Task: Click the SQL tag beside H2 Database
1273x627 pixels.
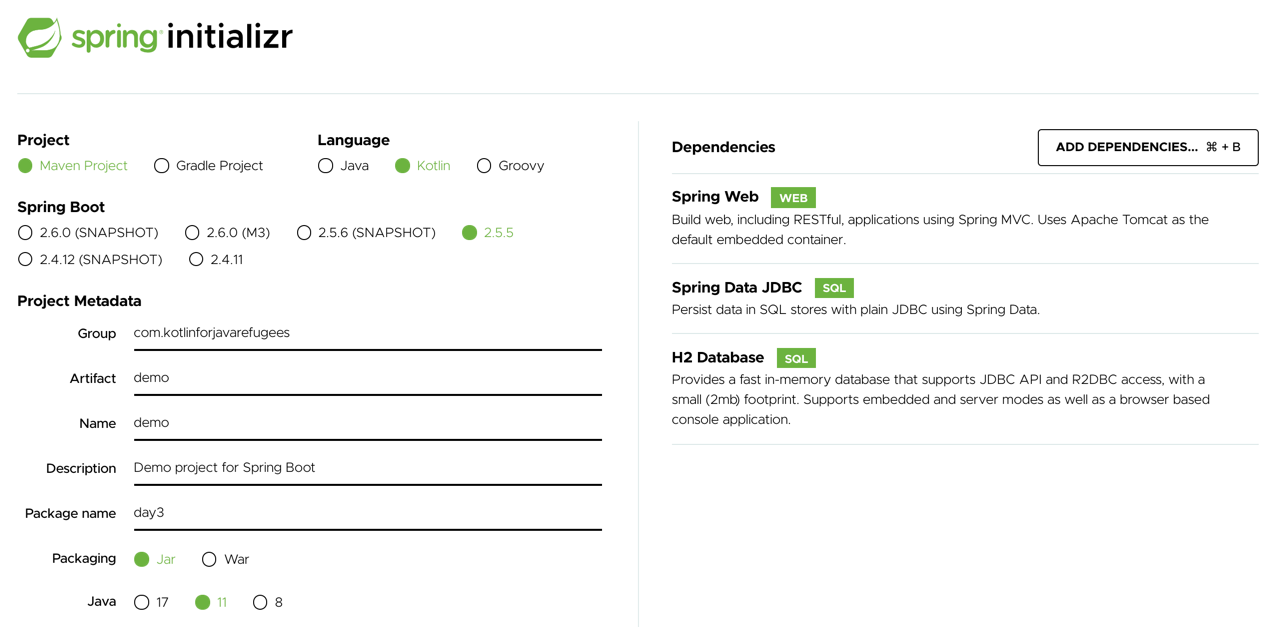Action: click(x=796, y=358)
